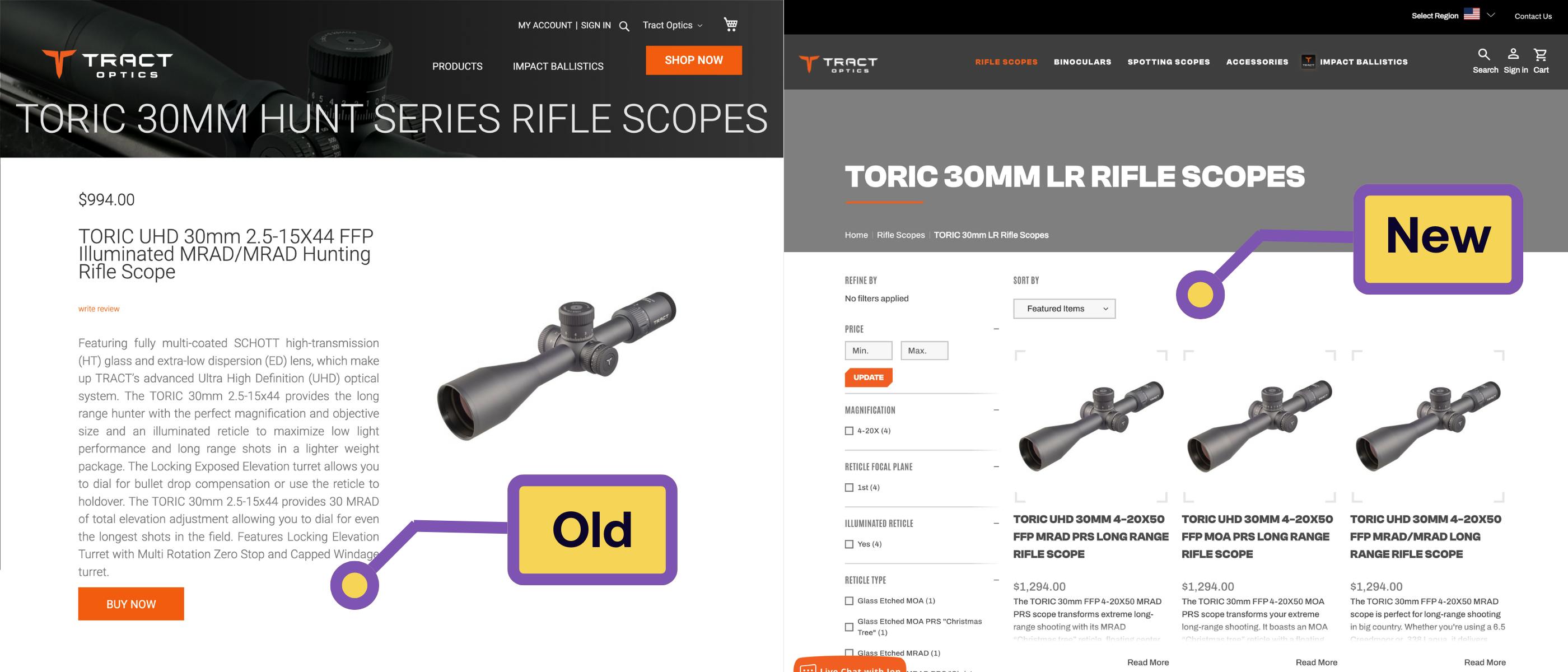Open the Binoculars menu item

1082,62
